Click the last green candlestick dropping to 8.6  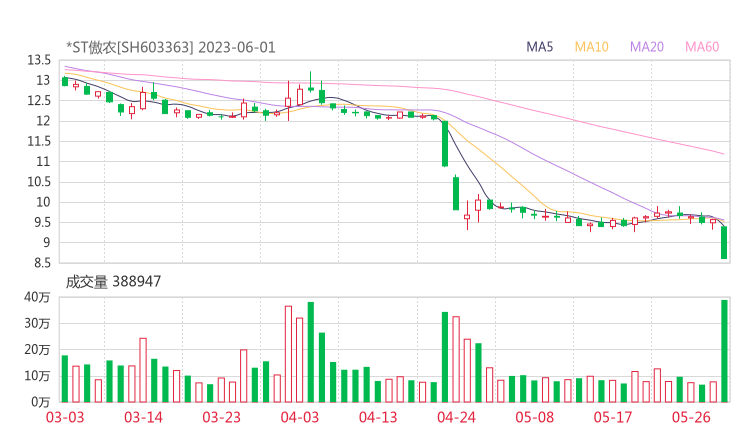[724, 242]
